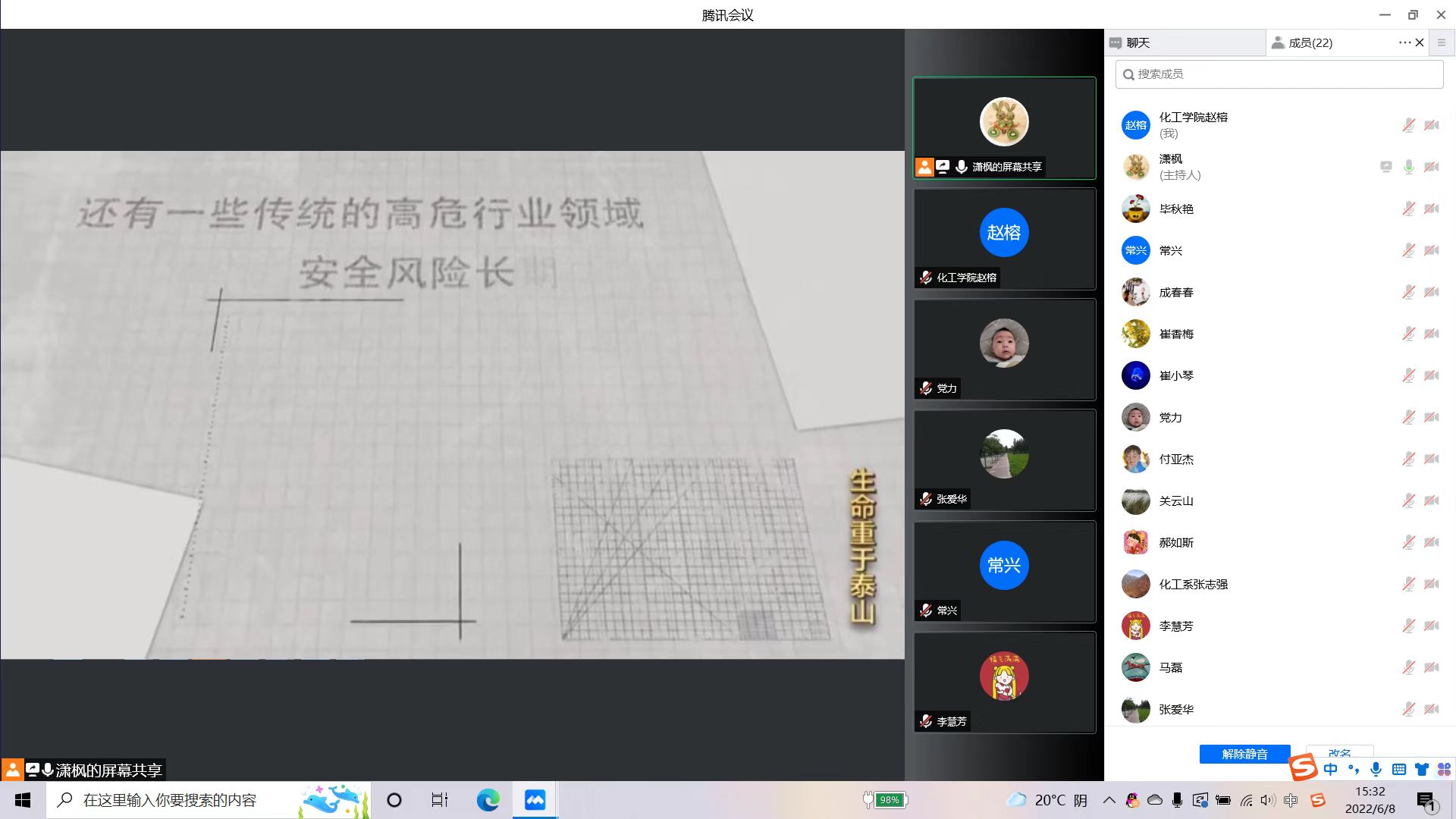Screen dimensions: 1456x819
Task: Click the muted mic icon for 崔小琴
Action: (x=1408, y=375)
